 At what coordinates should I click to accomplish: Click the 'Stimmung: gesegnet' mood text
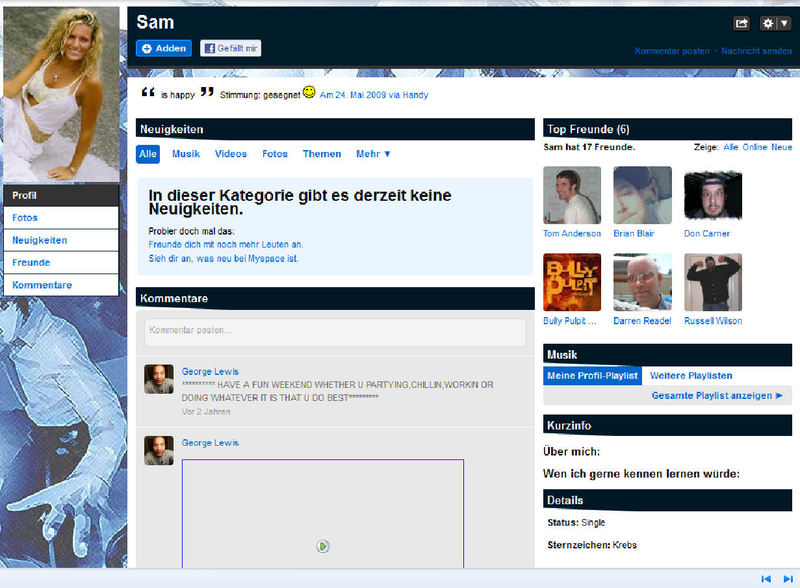(x=260, y=95)
